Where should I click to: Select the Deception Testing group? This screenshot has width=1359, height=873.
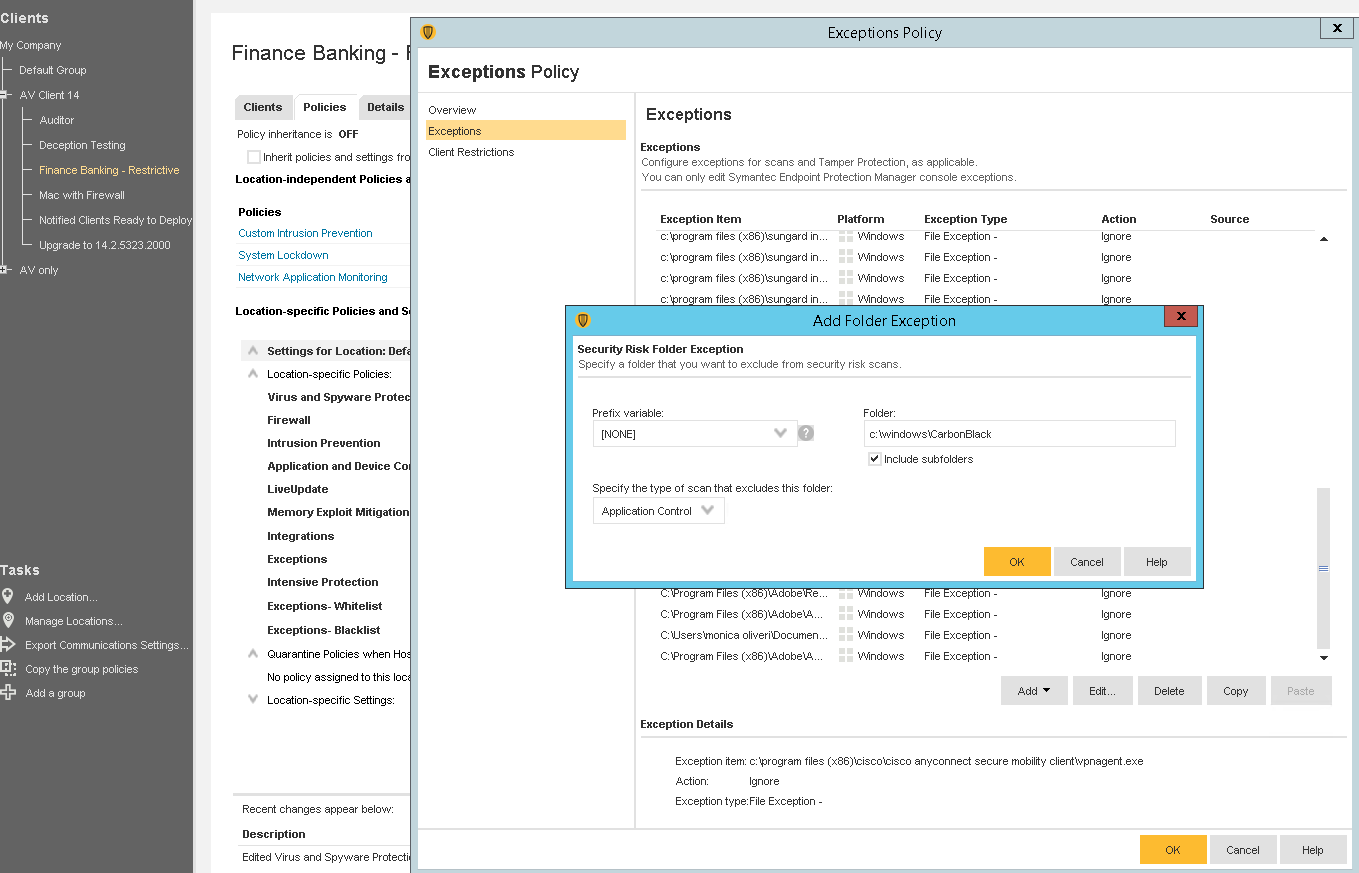tap(82, 145)
